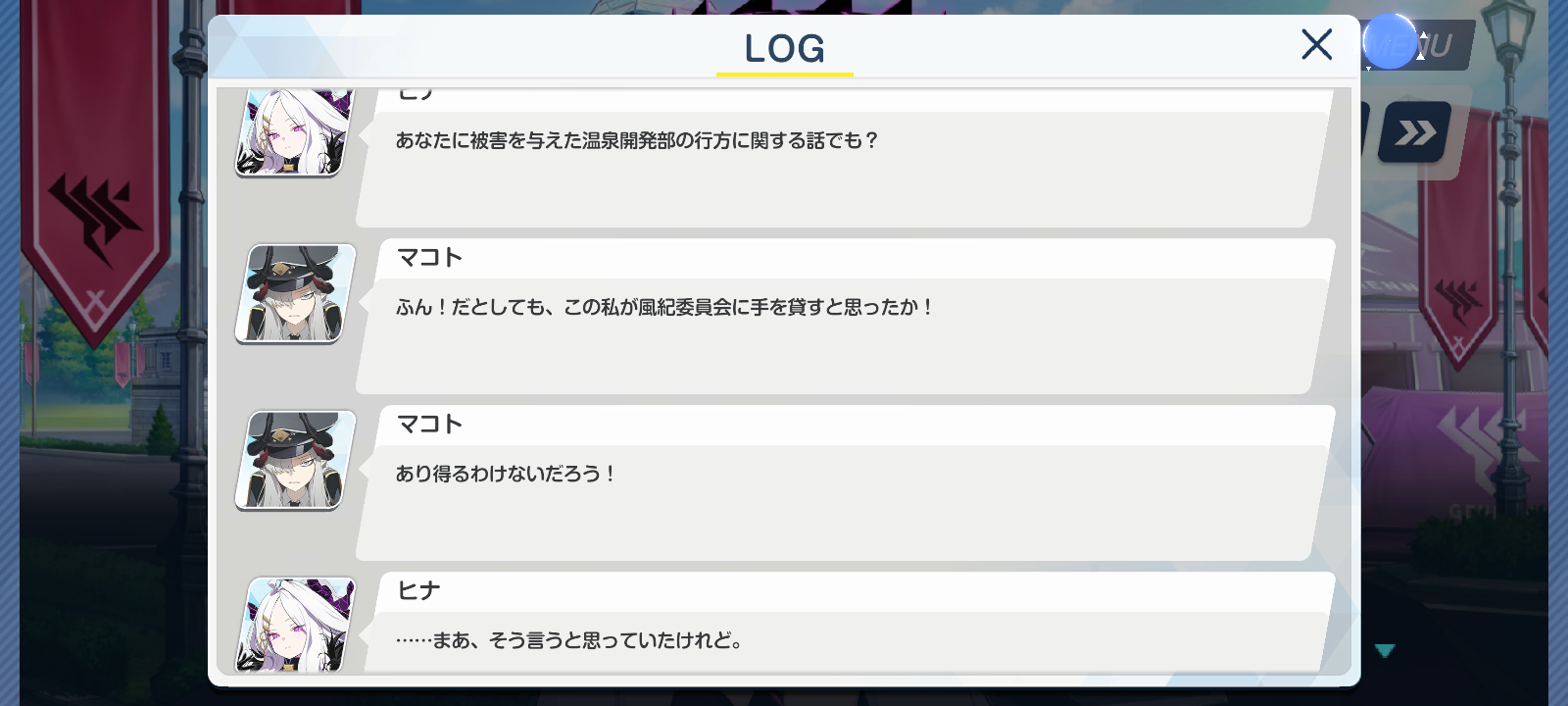Select the LOG title tab
This screenshot has height=706, width=1568.
click(x=784, y=48)
